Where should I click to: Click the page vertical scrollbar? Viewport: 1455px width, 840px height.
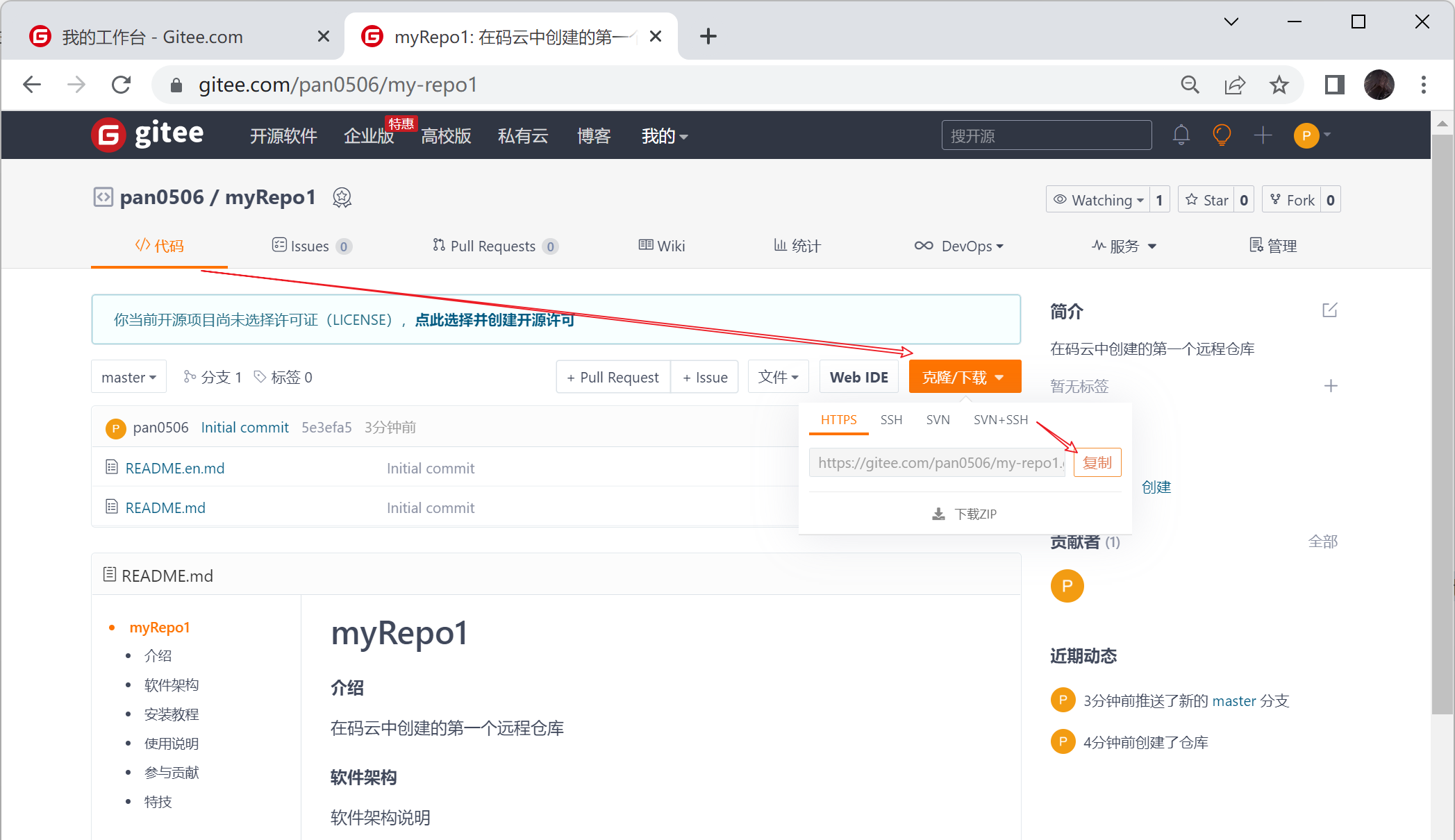click(x=1442, y=423)
